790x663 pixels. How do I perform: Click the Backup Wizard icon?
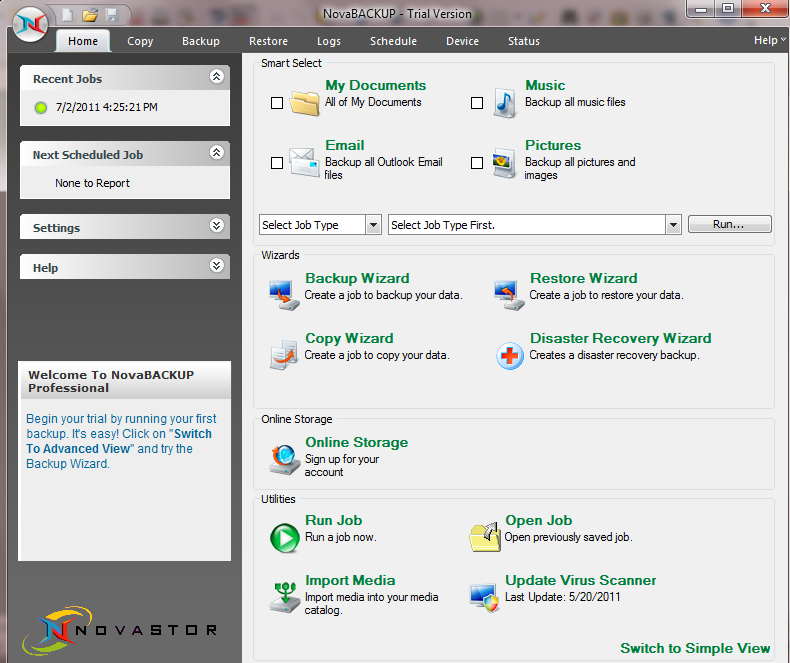(x=283, y=293)
